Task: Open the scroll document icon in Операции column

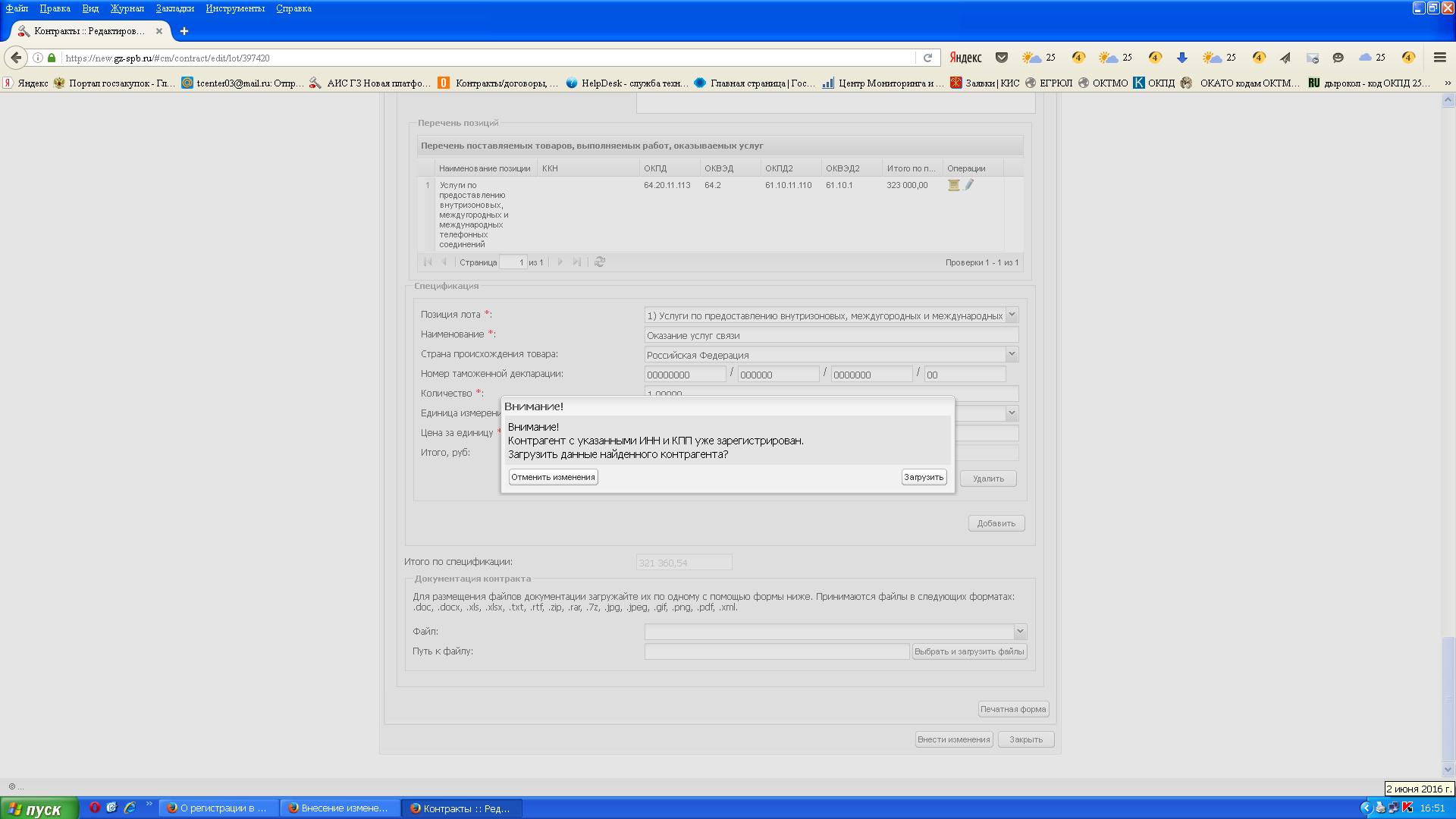Action: coord(953,185)
